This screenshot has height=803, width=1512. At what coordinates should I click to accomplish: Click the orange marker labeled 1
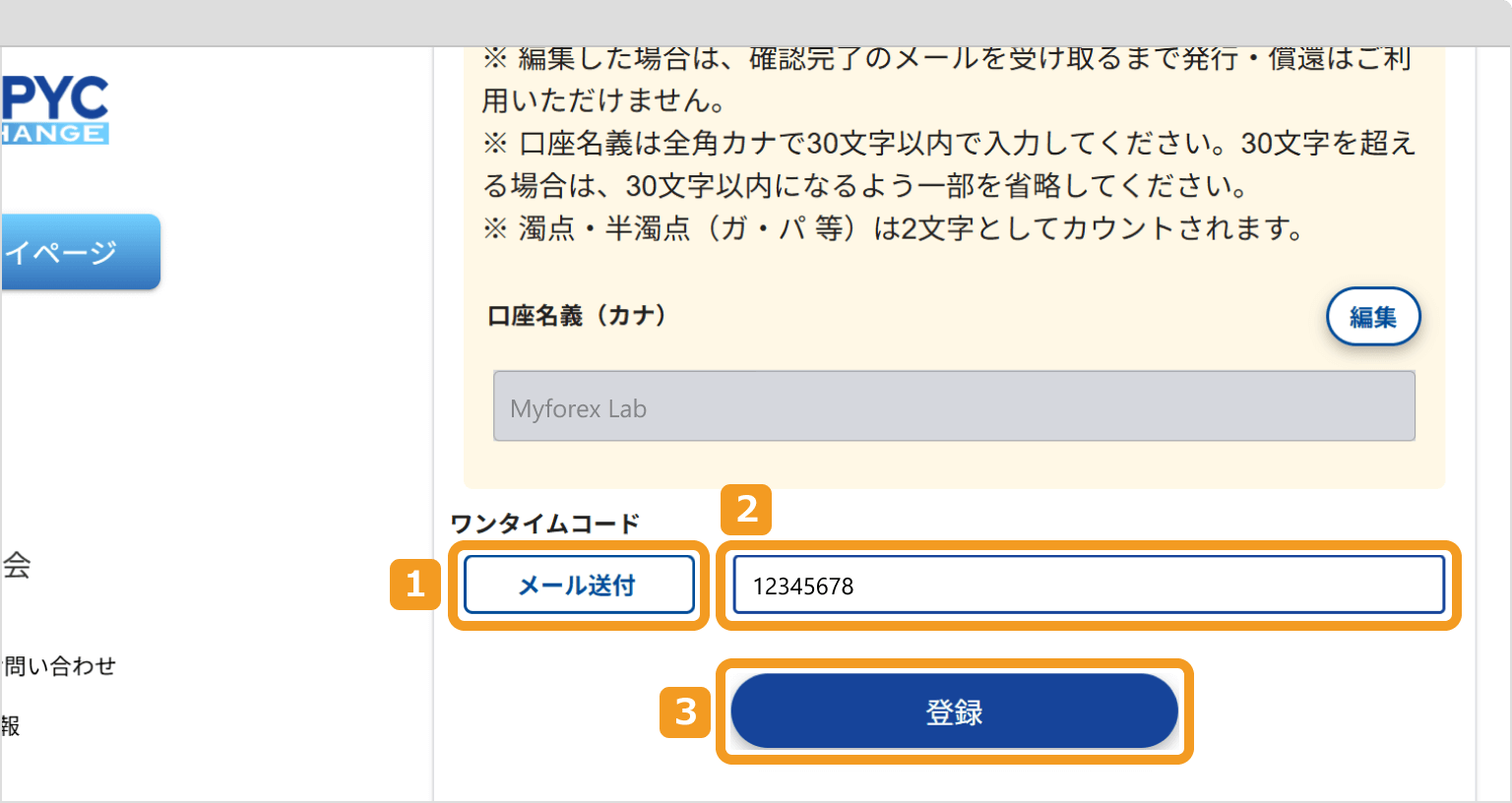click(x=417, y=585)
